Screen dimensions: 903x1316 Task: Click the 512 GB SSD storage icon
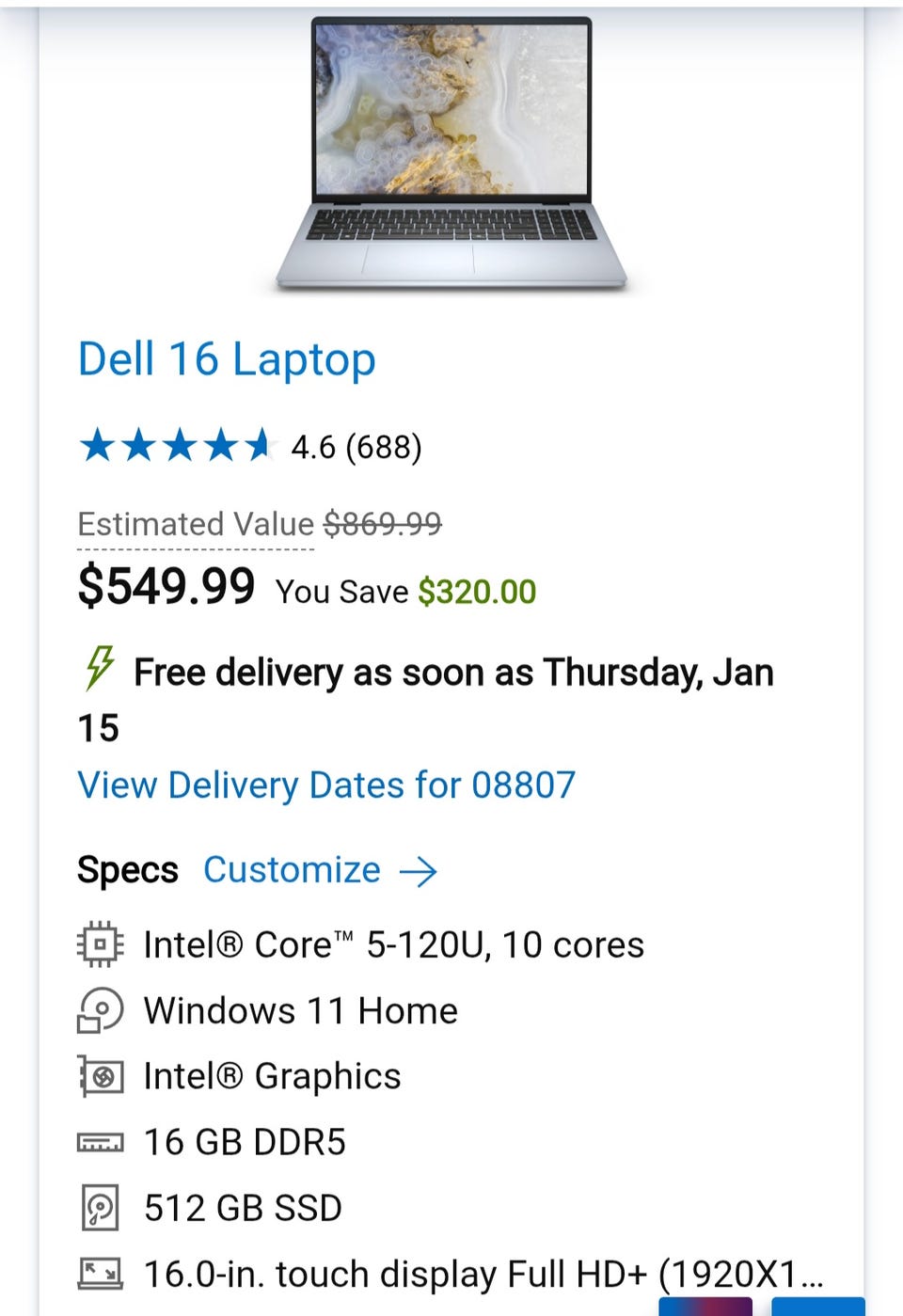pos(100,1208)
